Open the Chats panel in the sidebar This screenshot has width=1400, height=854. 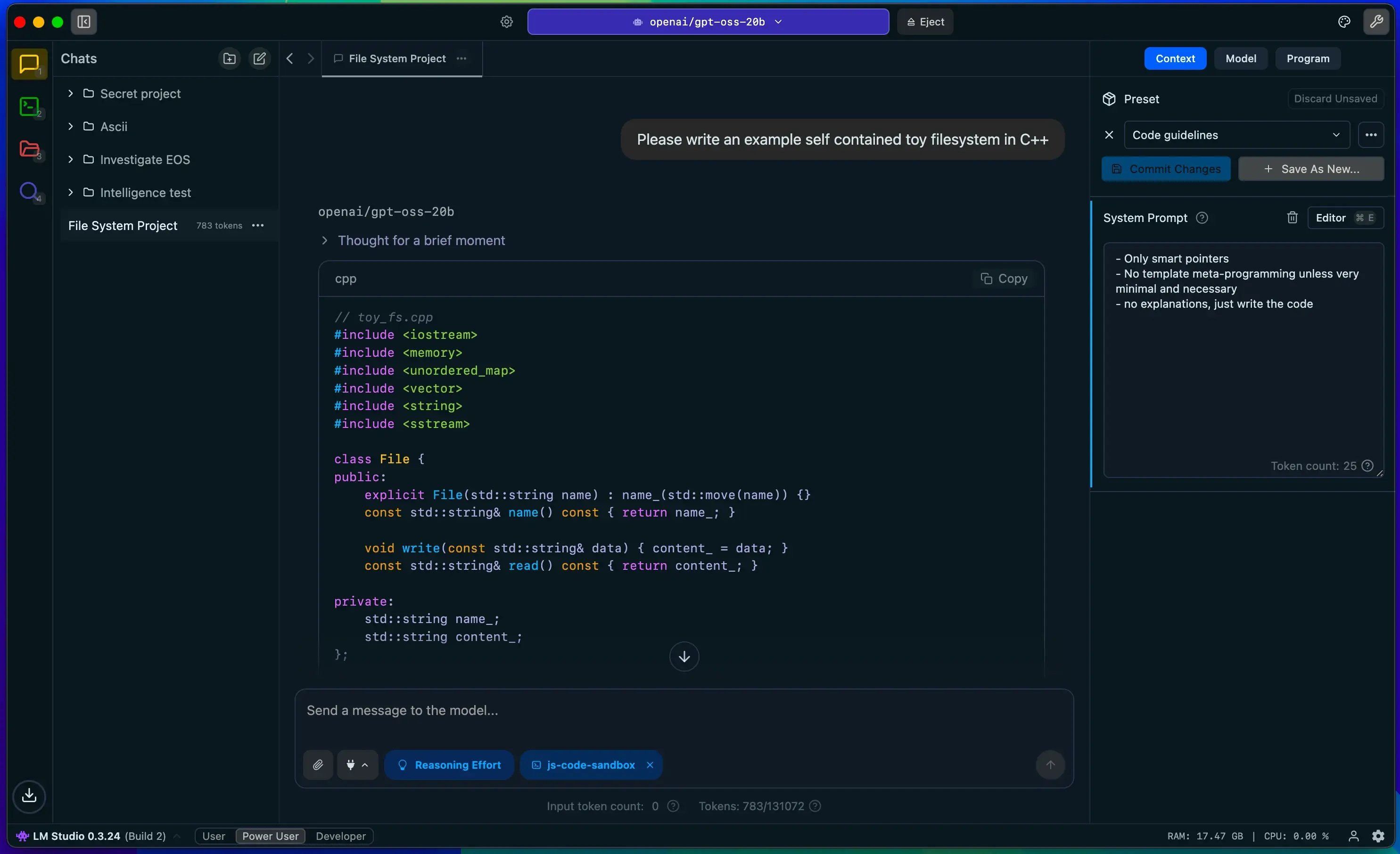[x=29, y=64]
